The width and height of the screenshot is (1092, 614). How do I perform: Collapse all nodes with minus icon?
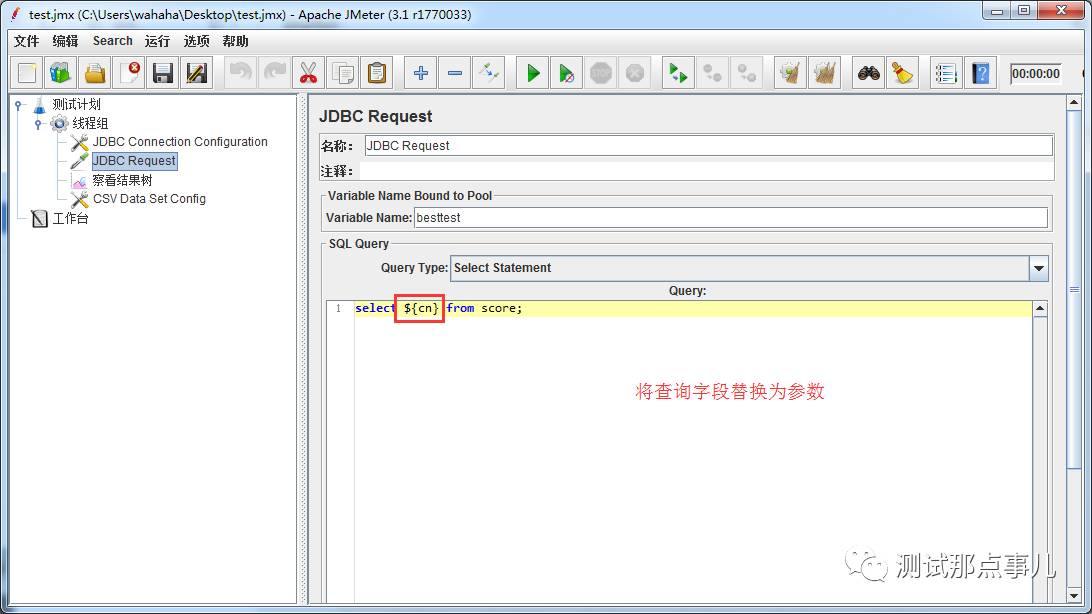pyautogui.click(x=455, y=73)
